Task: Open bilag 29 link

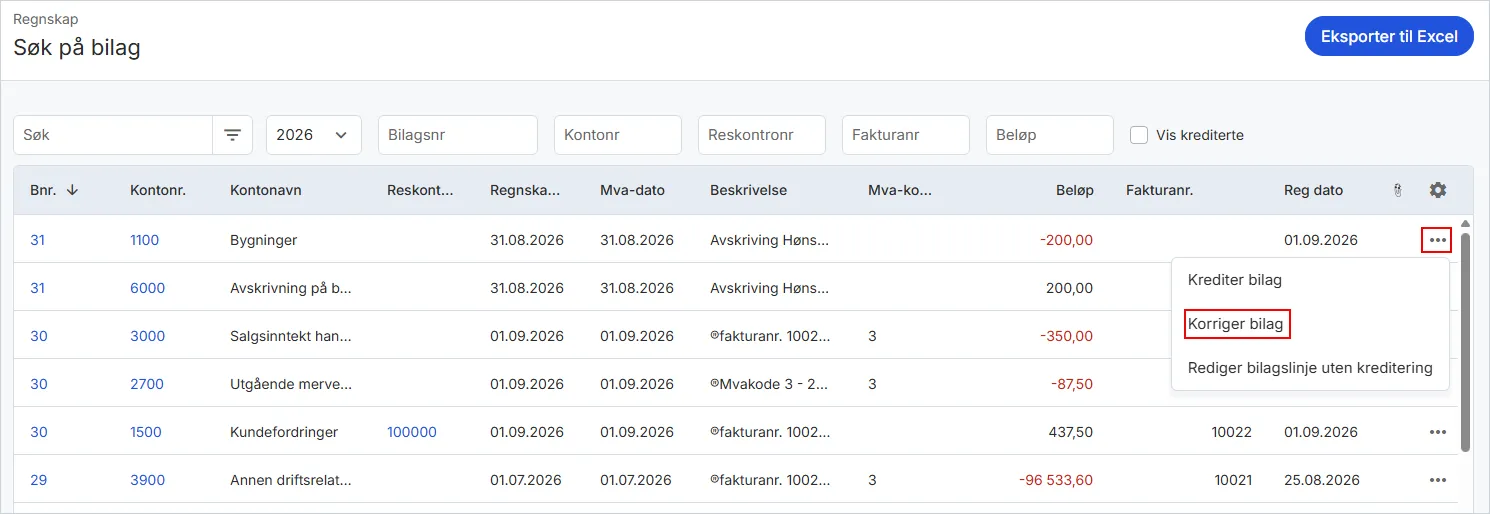Action: [x=38, y=480]
